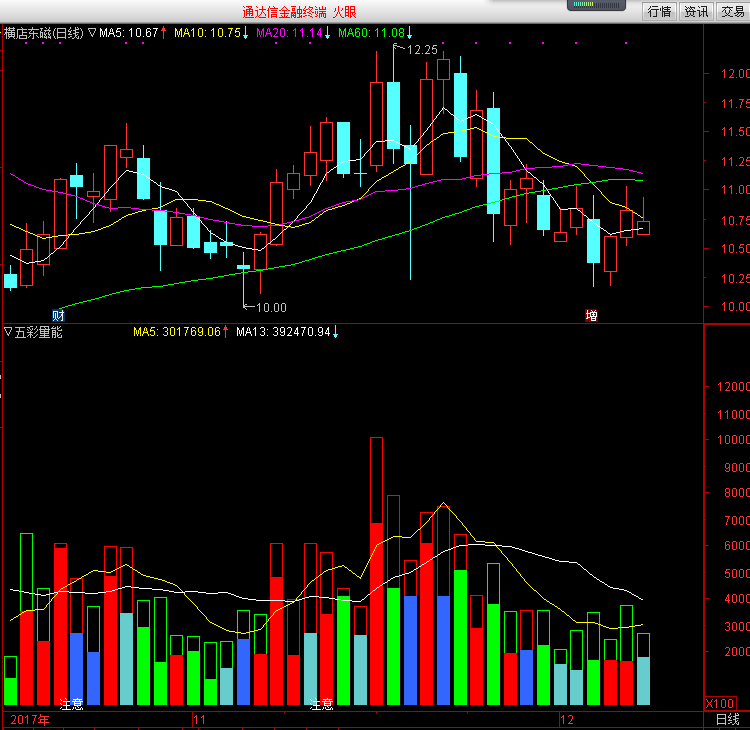
Task: Click the 横店东磁(日线) stock title
Action: pyautogui.click(x=44, y=33)
